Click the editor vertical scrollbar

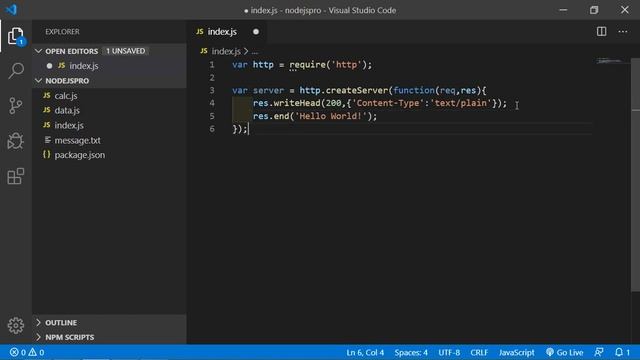pos(635,175)
